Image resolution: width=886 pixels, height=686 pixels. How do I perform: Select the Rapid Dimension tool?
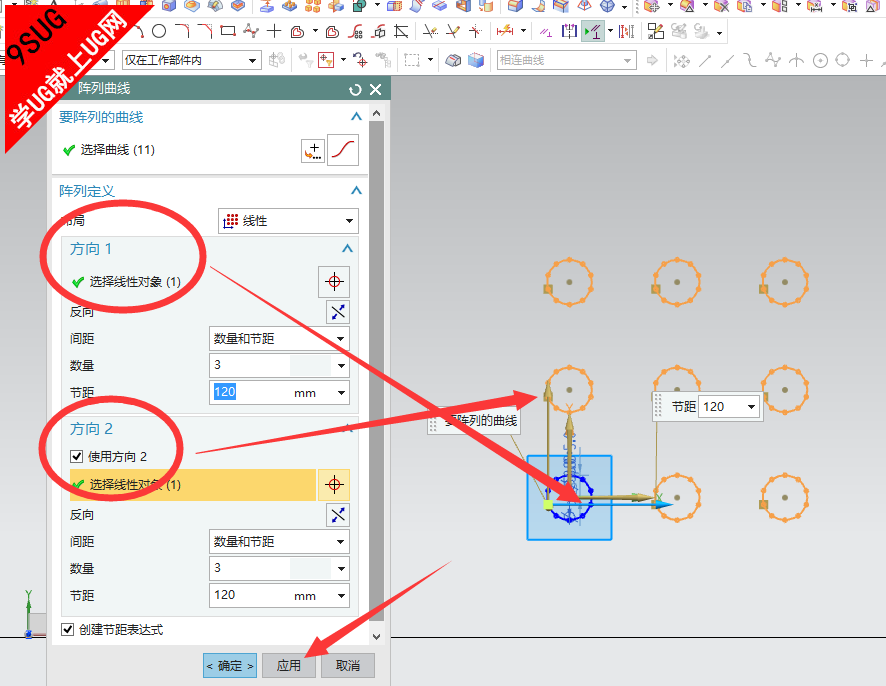[x=505, y=31]
